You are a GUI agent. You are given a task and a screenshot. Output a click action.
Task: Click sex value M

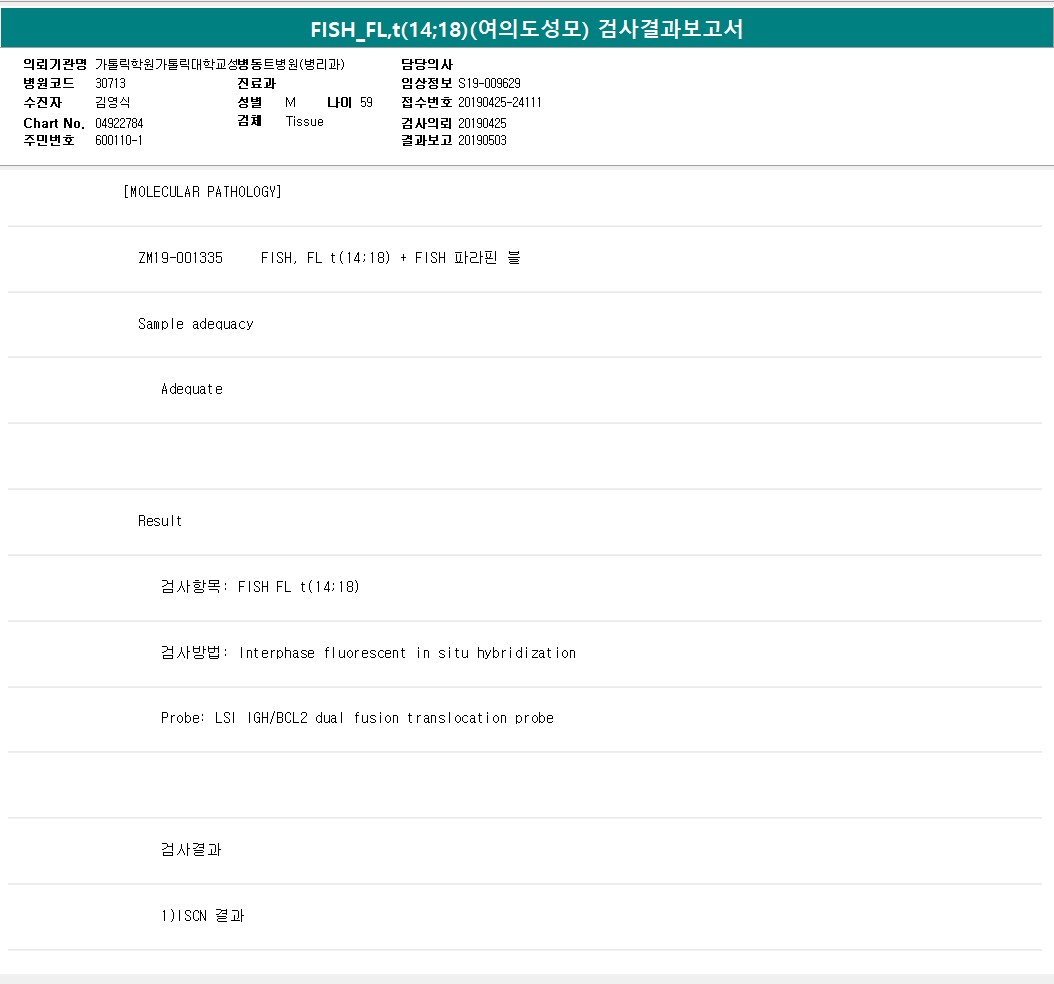tap(290, 102)
